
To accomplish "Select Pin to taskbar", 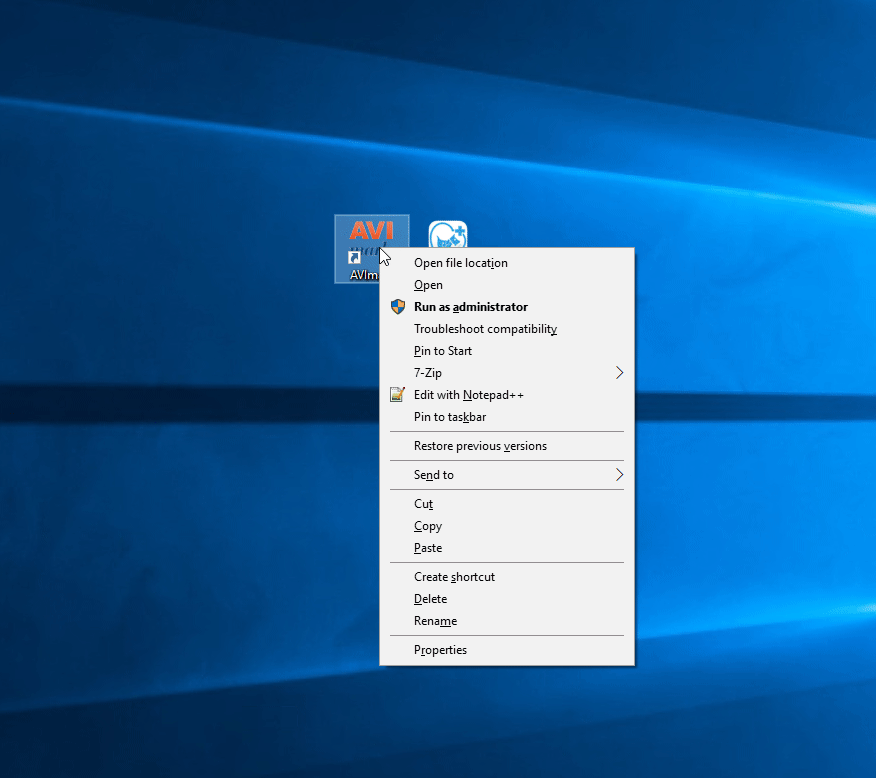I will coord(507,417).
